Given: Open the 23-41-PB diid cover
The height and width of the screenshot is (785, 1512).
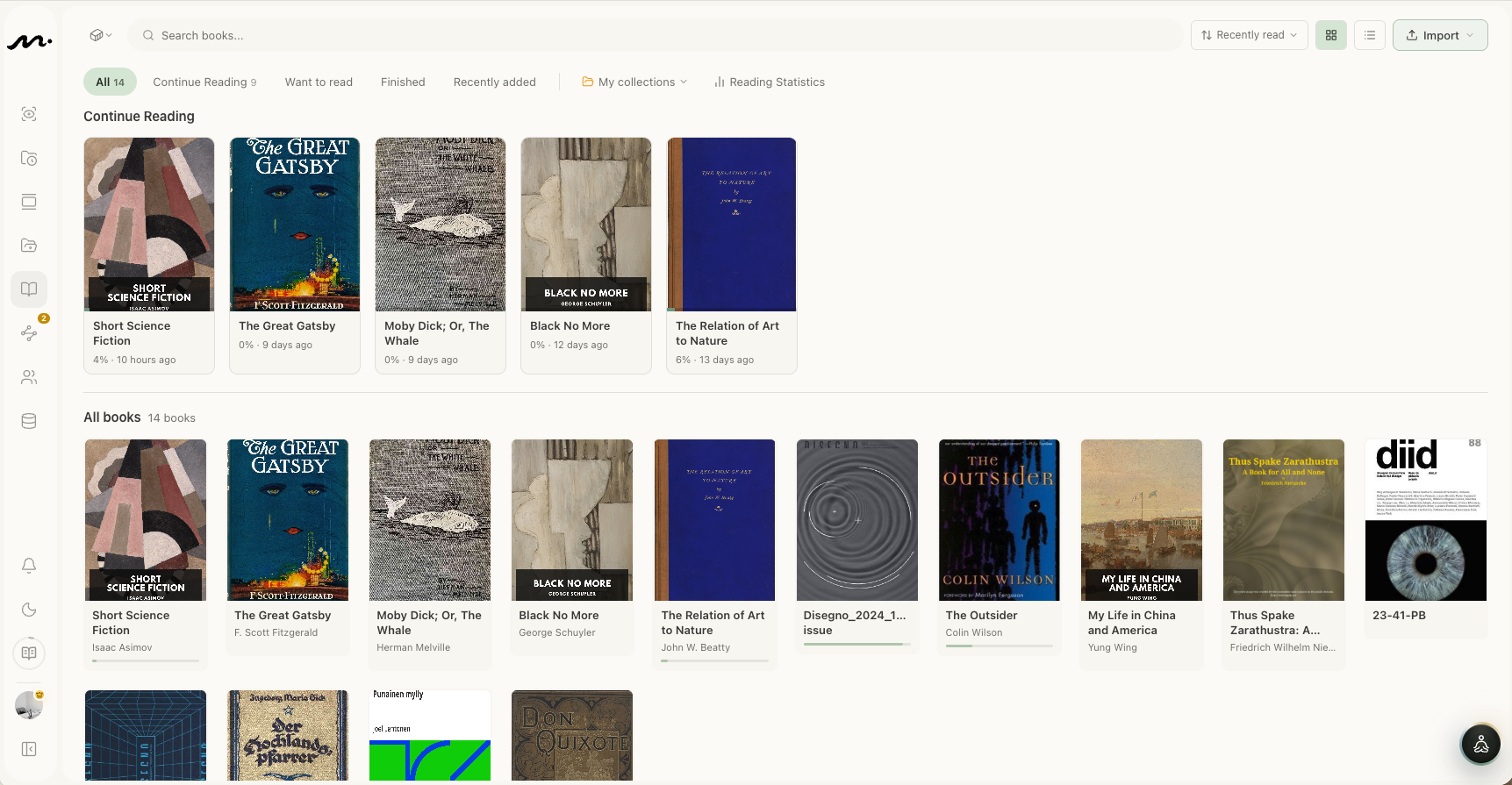Looking at the screenshot, I should [1426, 520].
